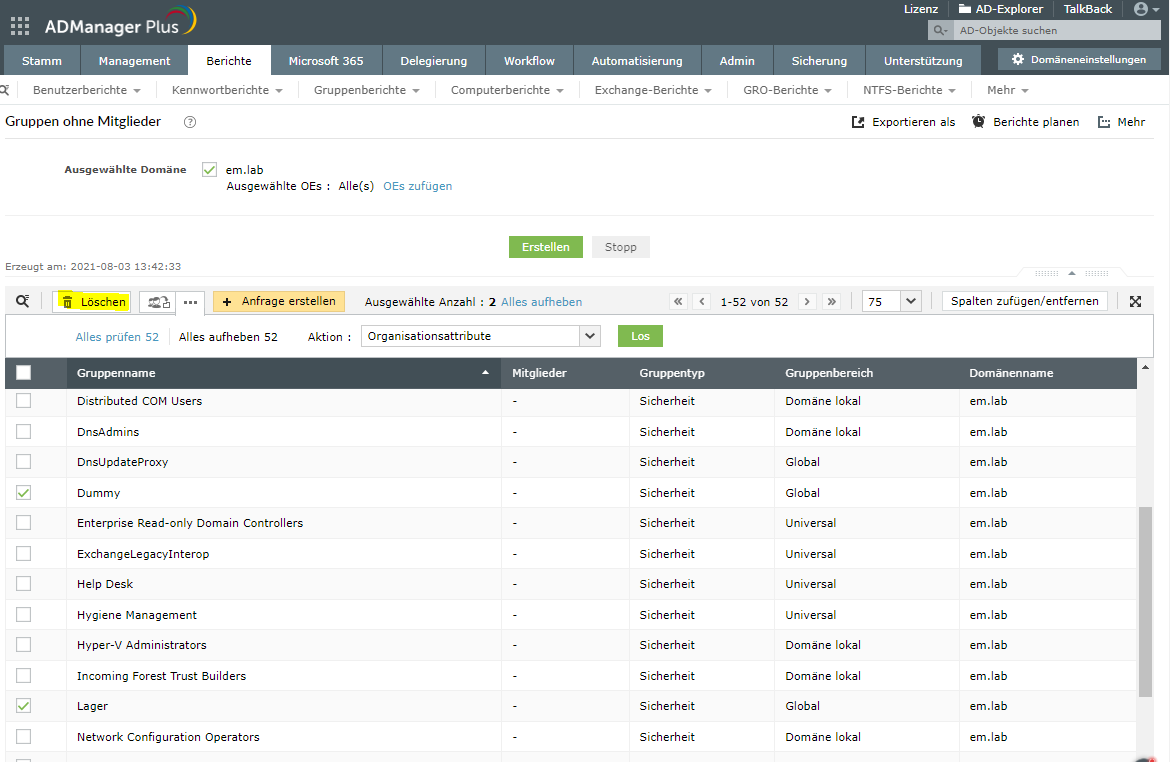Switch to the Microsoft 365 tab
This screenshot has height=762, width=1170.
point(326,60)
